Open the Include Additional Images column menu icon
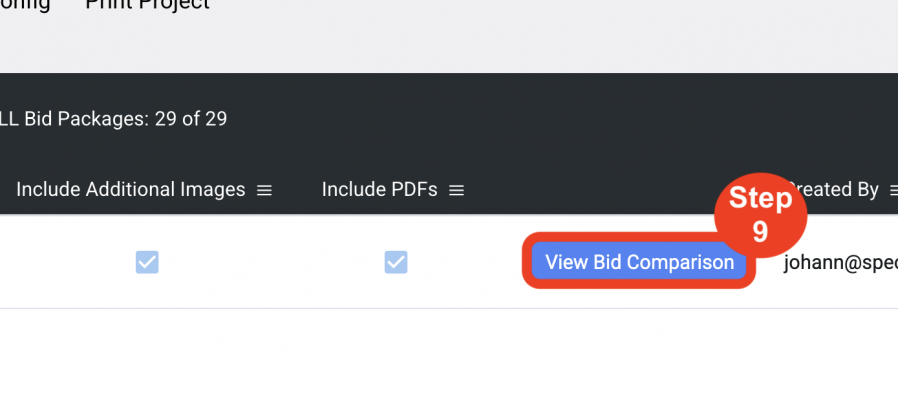 [264, 190]
